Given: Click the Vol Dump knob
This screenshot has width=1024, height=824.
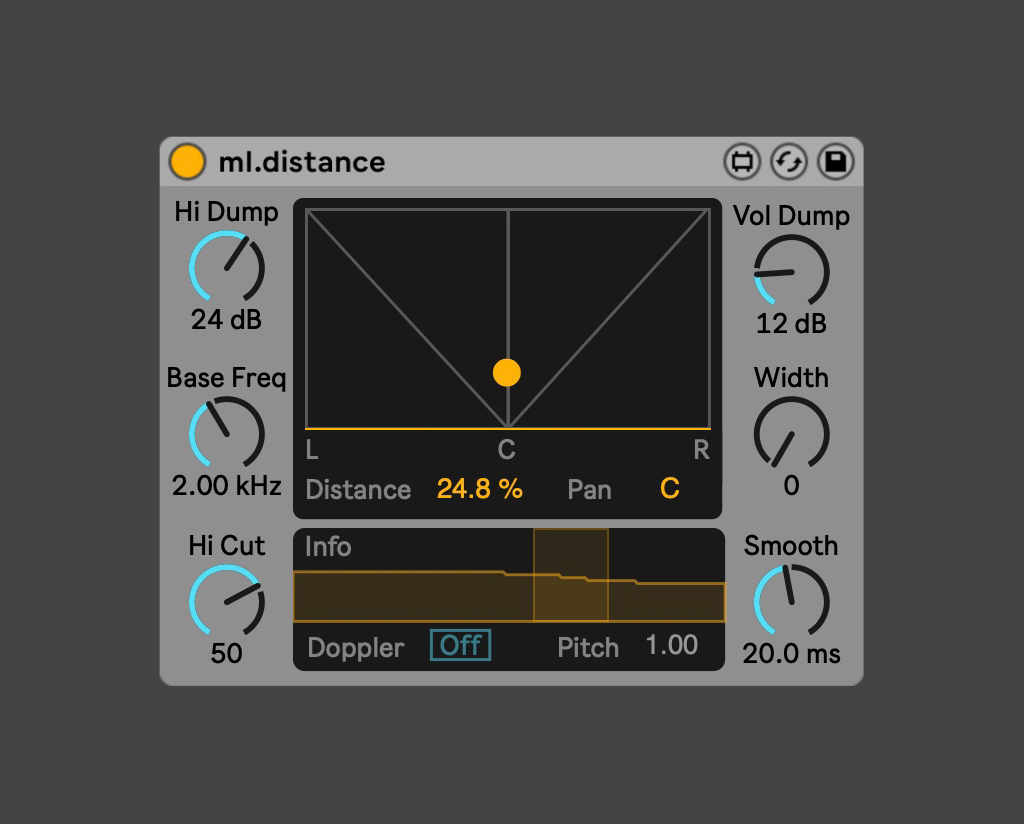Looking at the screenshot, I should [x=791, y=271].
